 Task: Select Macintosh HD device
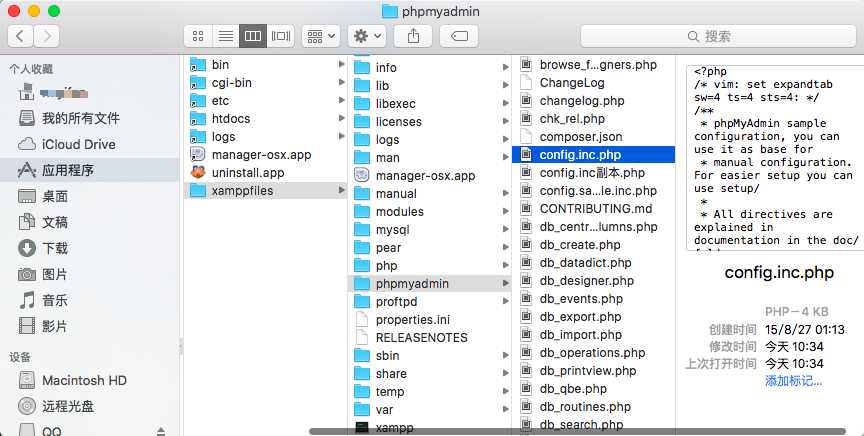tap(89, 380)
